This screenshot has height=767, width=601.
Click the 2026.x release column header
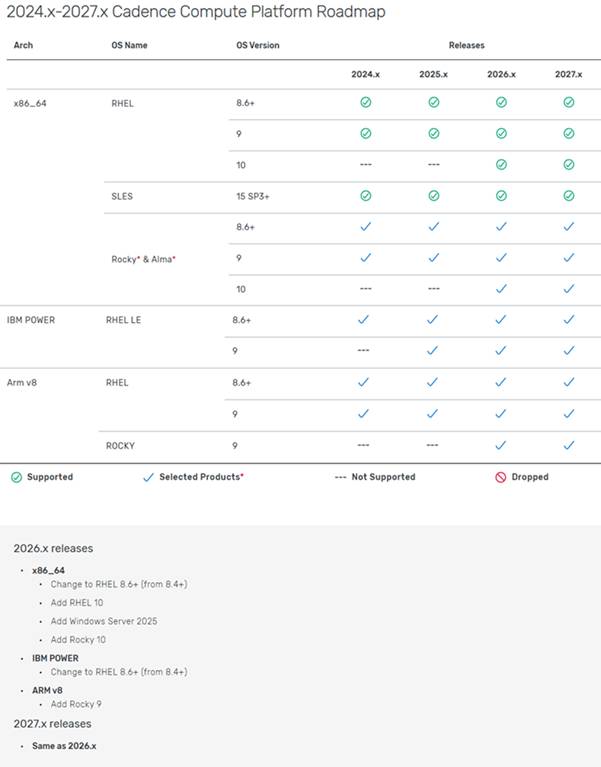coord(501,74)
